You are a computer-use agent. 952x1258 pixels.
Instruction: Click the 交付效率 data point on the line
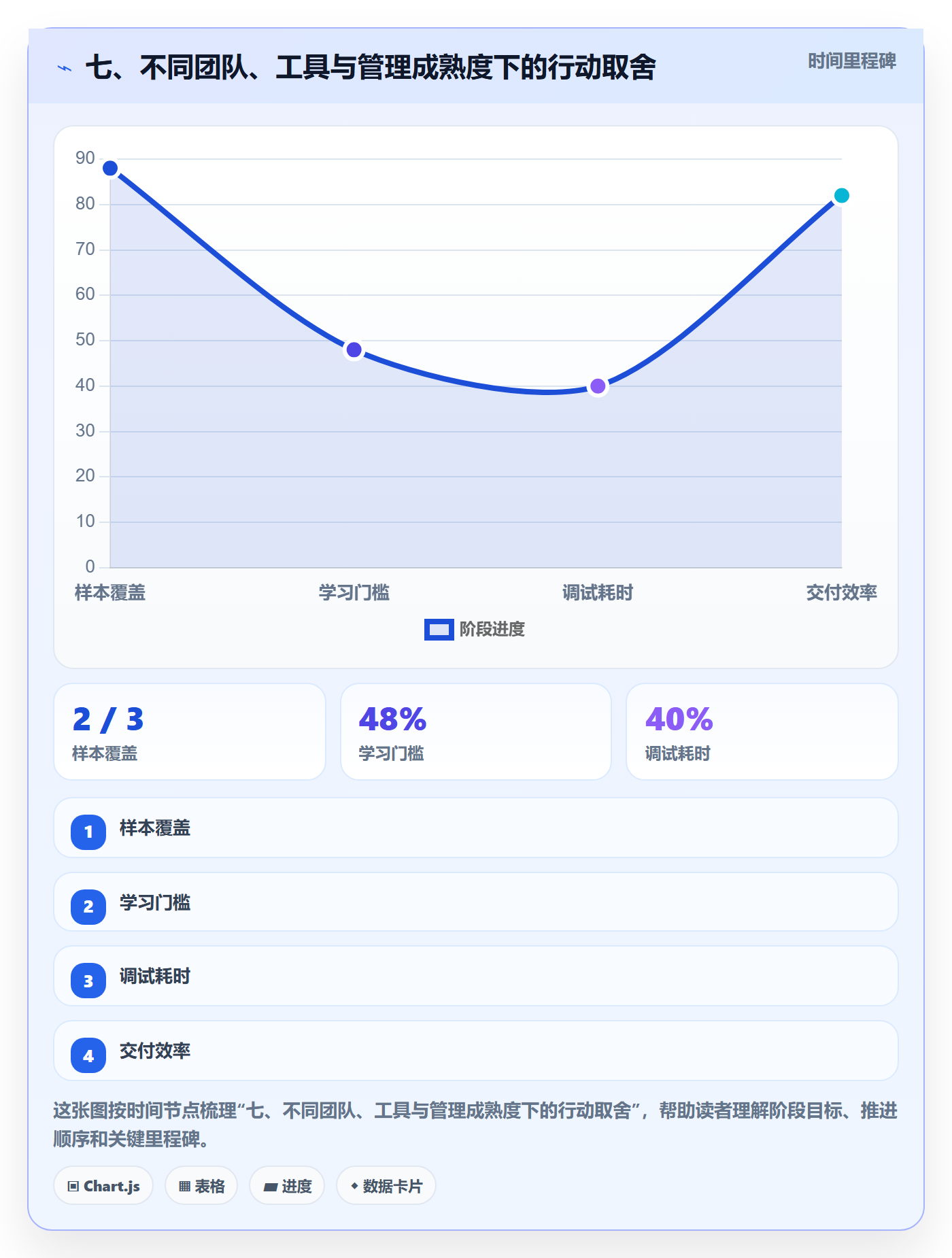(x=841, y=195)
